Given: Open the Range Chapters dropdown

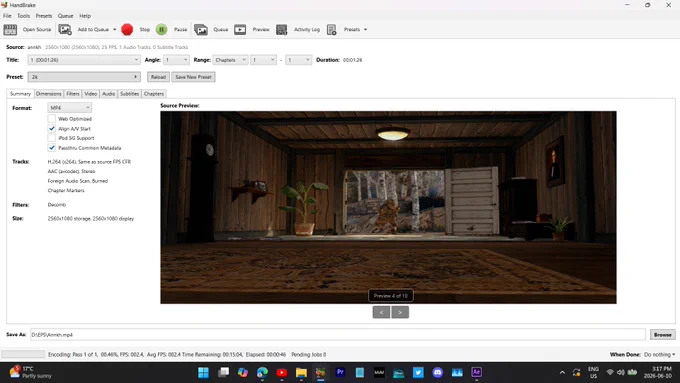Looking at the screenshot, I should (x=230, y=60).
